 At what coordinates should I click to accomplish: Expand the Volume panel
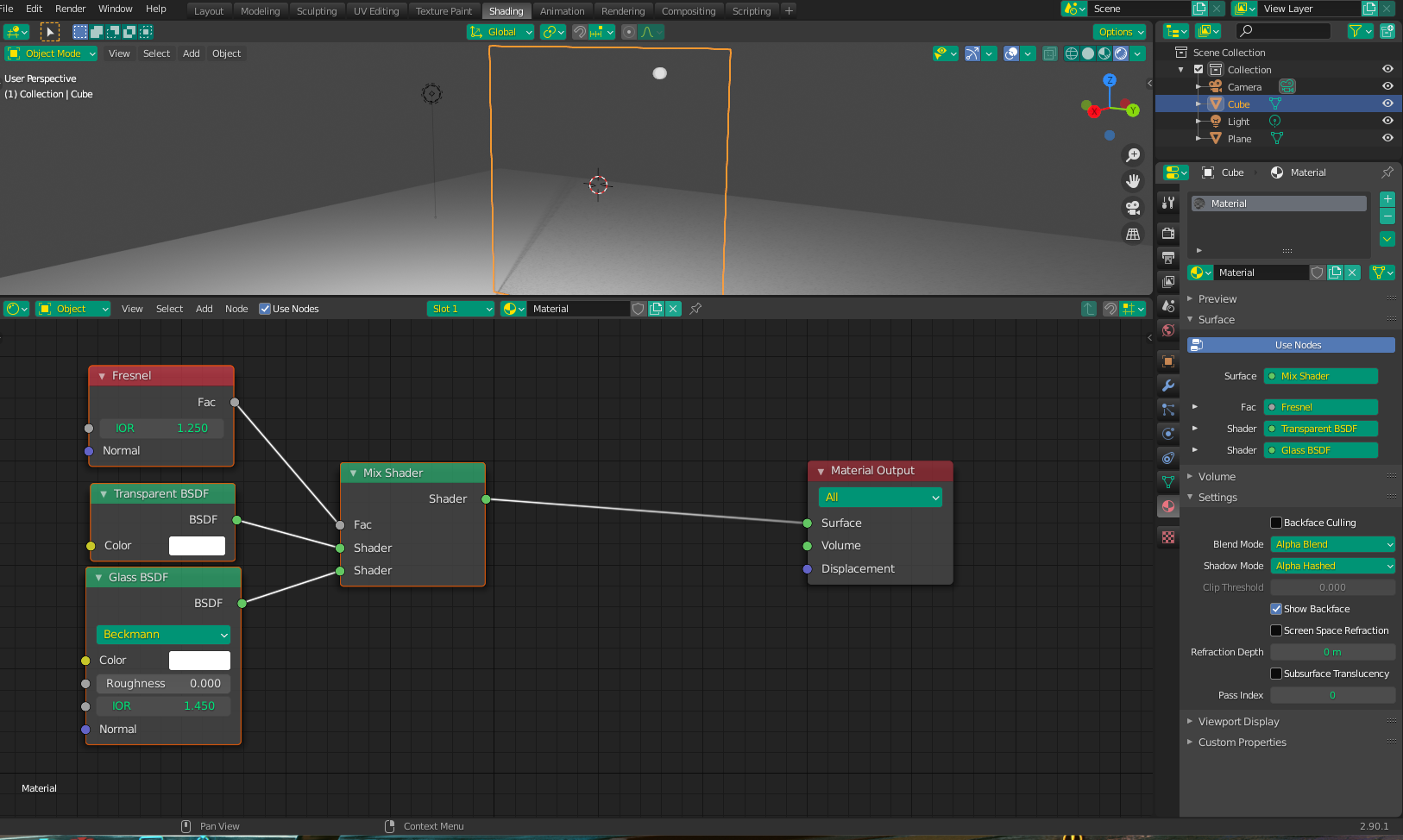pyautogui.click(x=1217, y=477)
